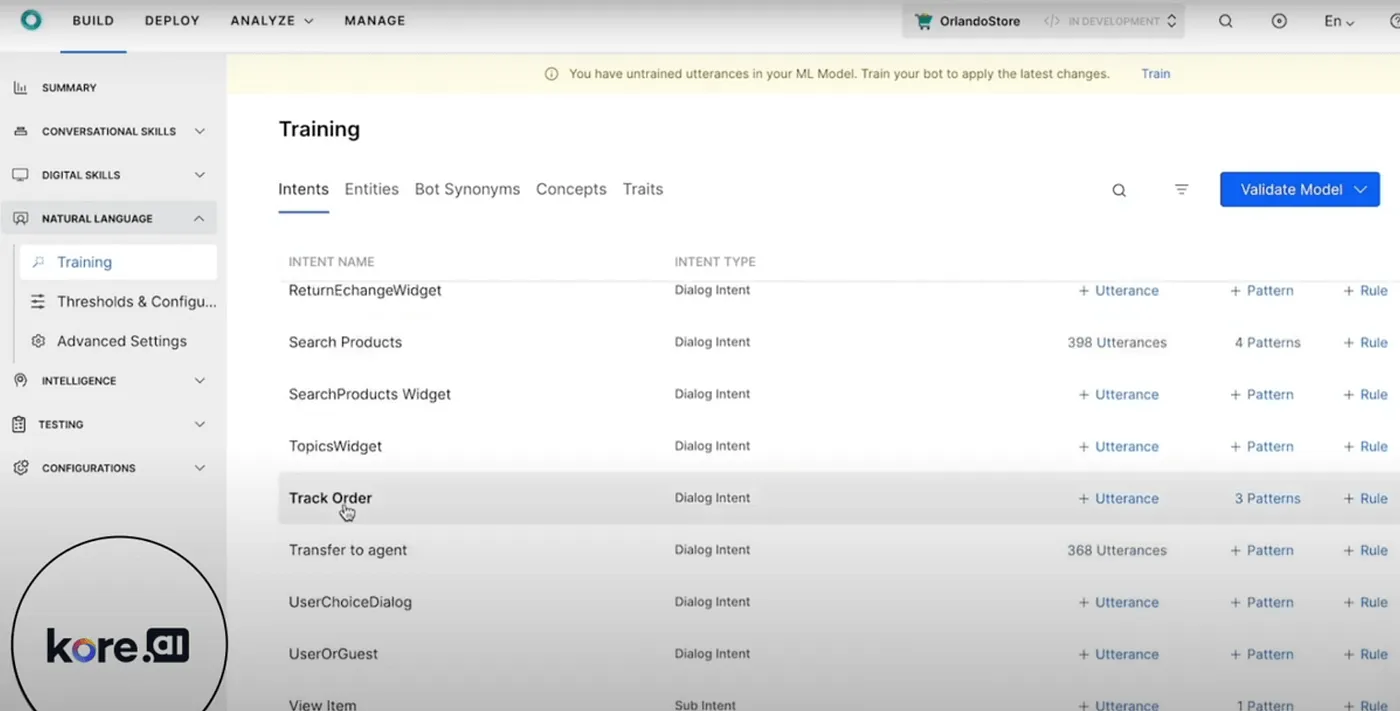Expand Testing section
Viewport: 1400px width, 711px height.
point(200,424)
